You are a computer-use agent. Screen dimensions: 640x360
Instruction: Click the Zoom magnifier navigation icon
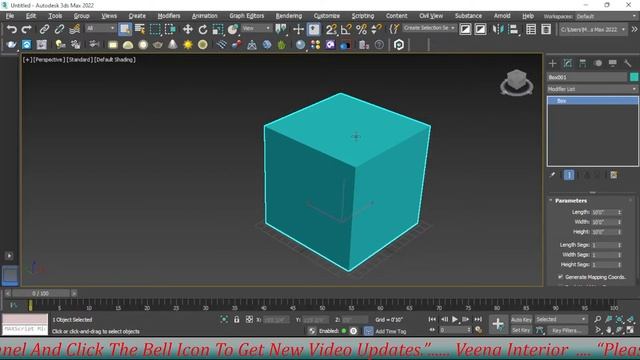coord(598,319)
